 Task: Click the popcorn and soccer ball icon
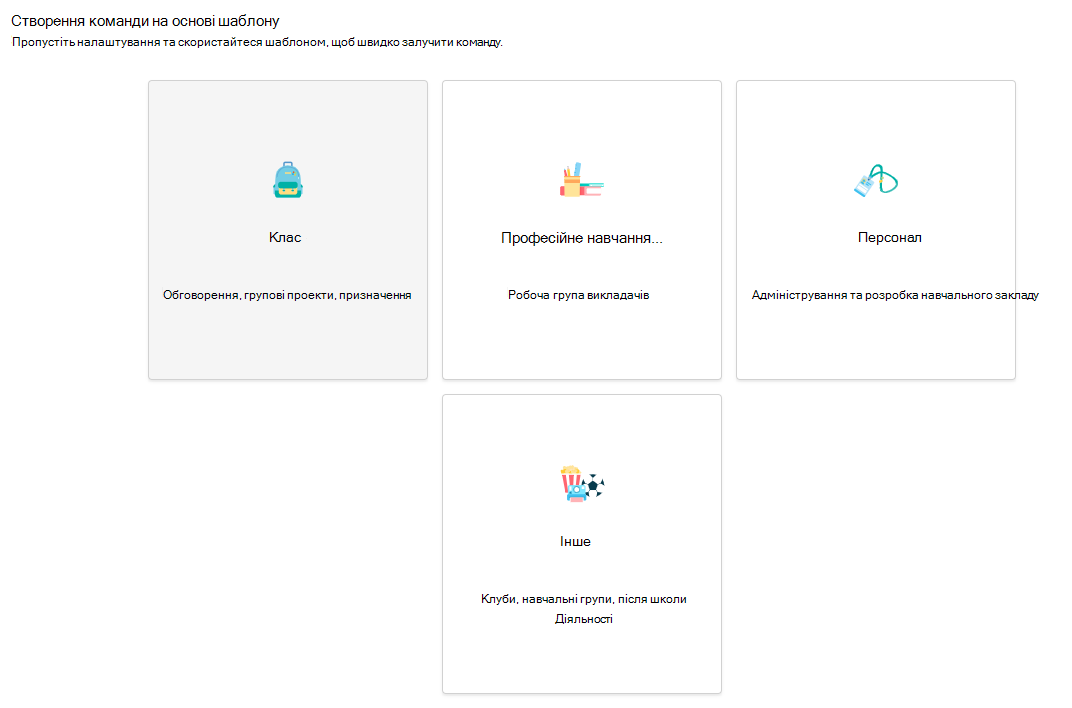pyautogui.click(x=582, y=484)
